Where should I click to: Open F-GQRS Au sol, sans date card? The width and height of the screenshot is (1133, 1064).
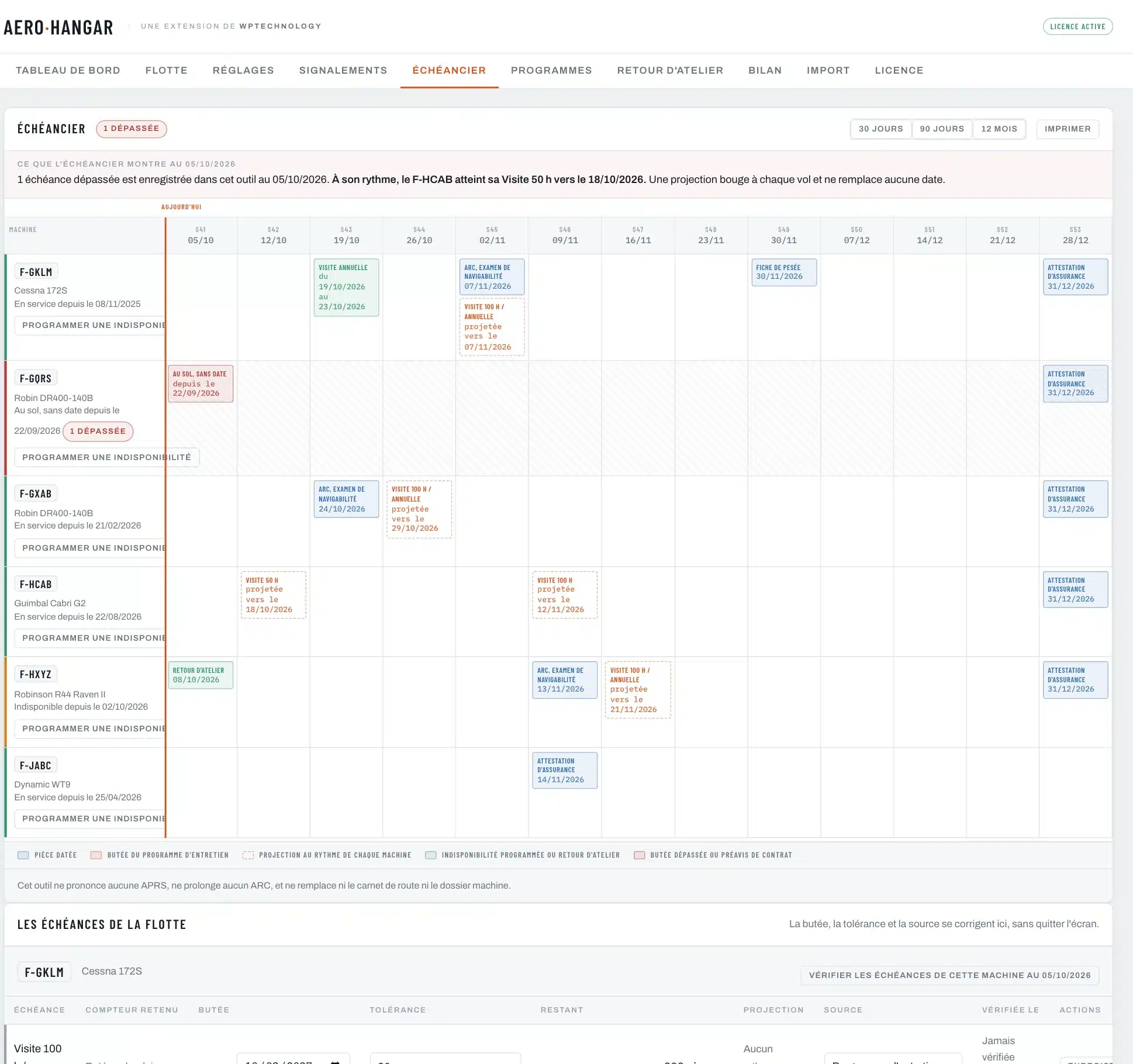click(x=201, y=384)
